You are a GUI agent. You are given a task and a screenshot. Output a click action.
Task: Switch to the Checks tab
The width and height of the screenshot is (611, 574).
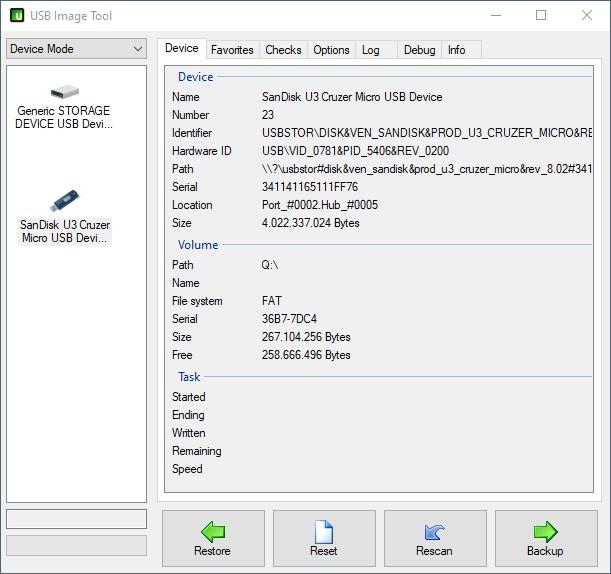(x=283, y=50)
